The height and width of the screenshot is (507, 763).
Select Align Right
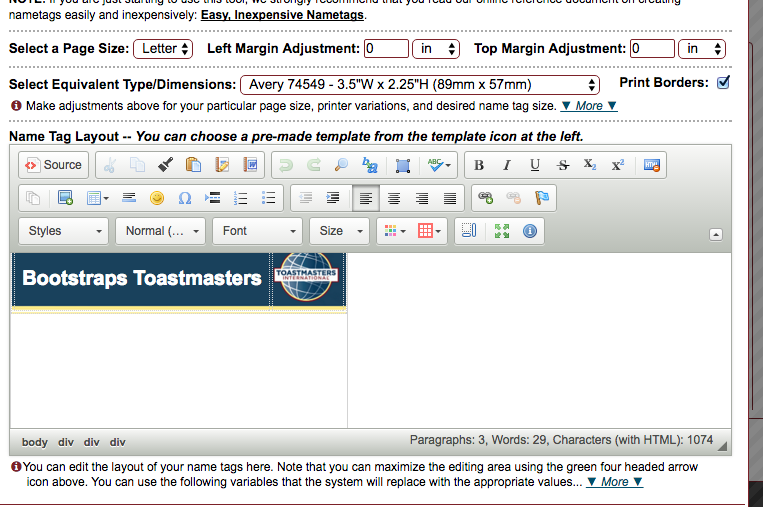click(x=422, y=198)
